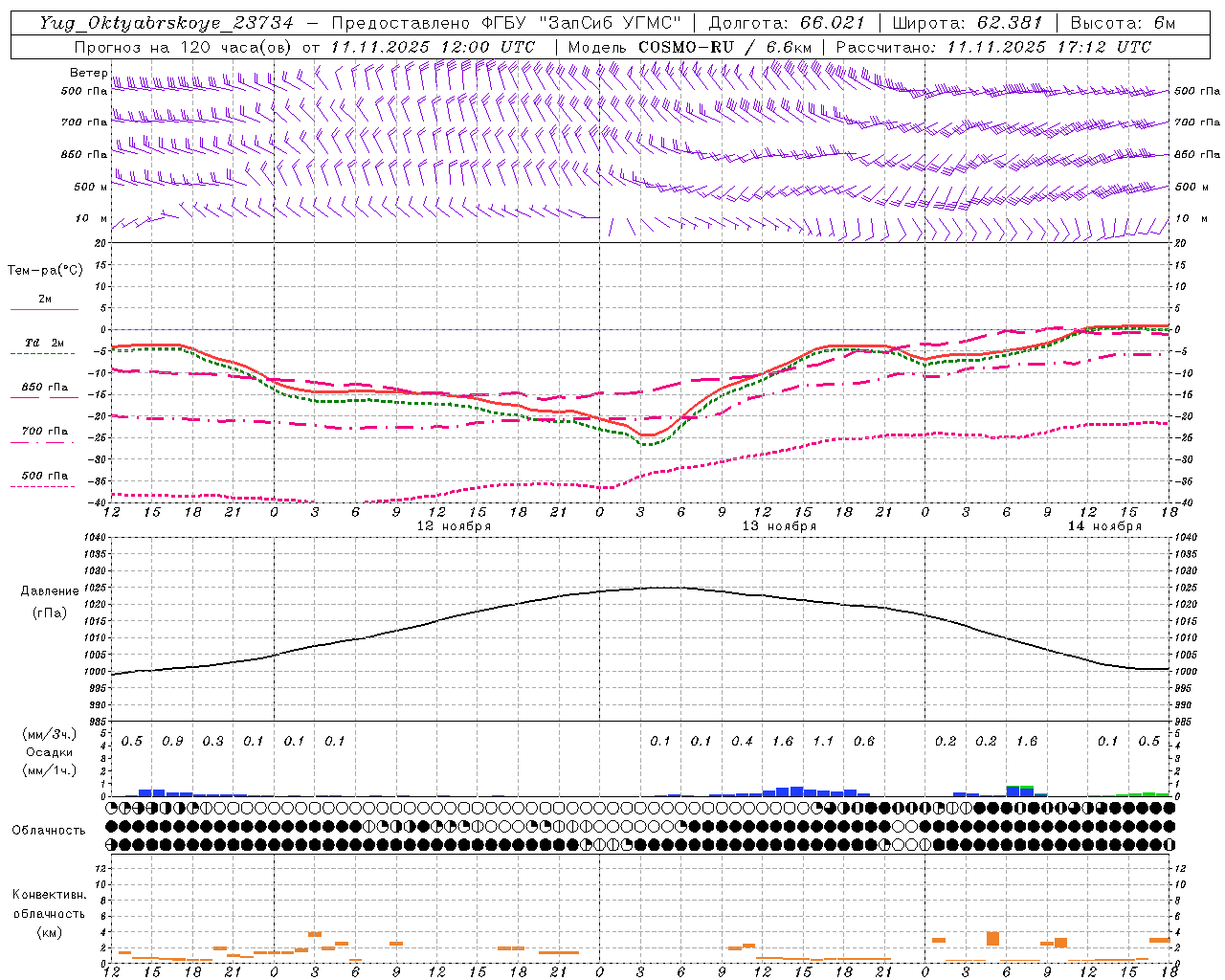Select the 13 ноября date label

[x=779, y=526]
